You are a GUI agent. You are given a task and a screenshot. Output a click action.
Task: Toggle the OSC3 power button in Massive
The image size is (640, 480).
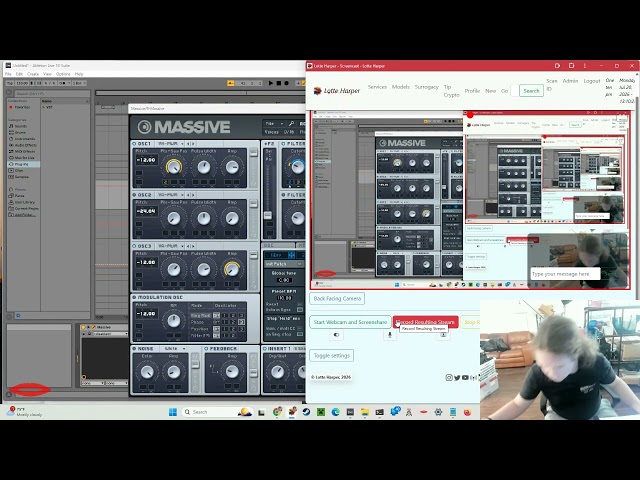[x=134, y=246]
